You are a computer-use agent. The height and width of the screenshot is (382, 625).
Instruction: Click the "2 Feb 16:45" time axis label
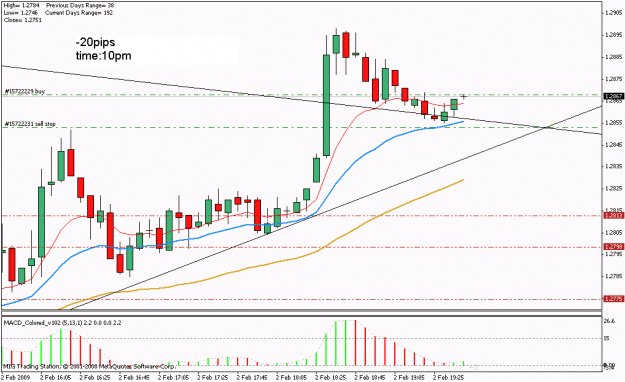(135, 377)
